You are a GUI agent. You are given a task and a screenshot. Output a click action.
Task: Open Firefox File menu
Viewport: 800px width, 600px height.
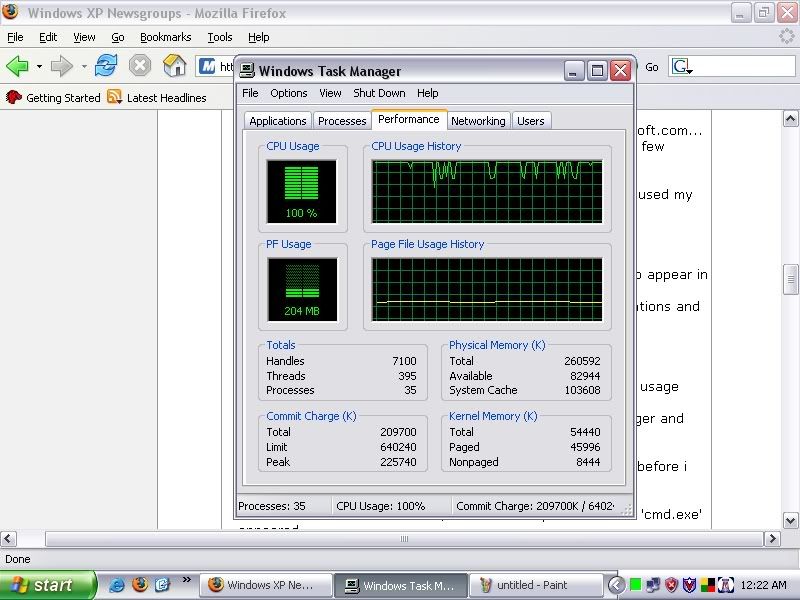coord(15,37)
